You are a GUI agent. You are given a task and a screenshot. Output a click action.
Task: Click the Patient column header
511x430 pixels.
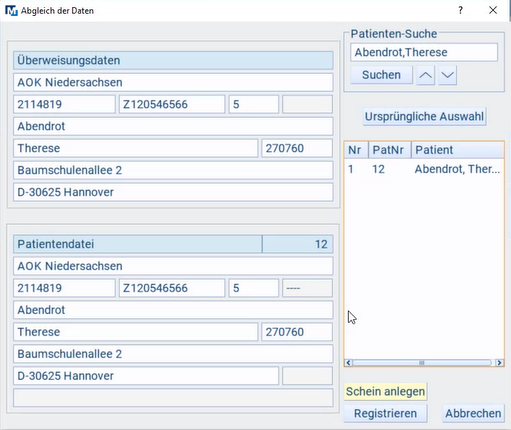tap(458, 150)
